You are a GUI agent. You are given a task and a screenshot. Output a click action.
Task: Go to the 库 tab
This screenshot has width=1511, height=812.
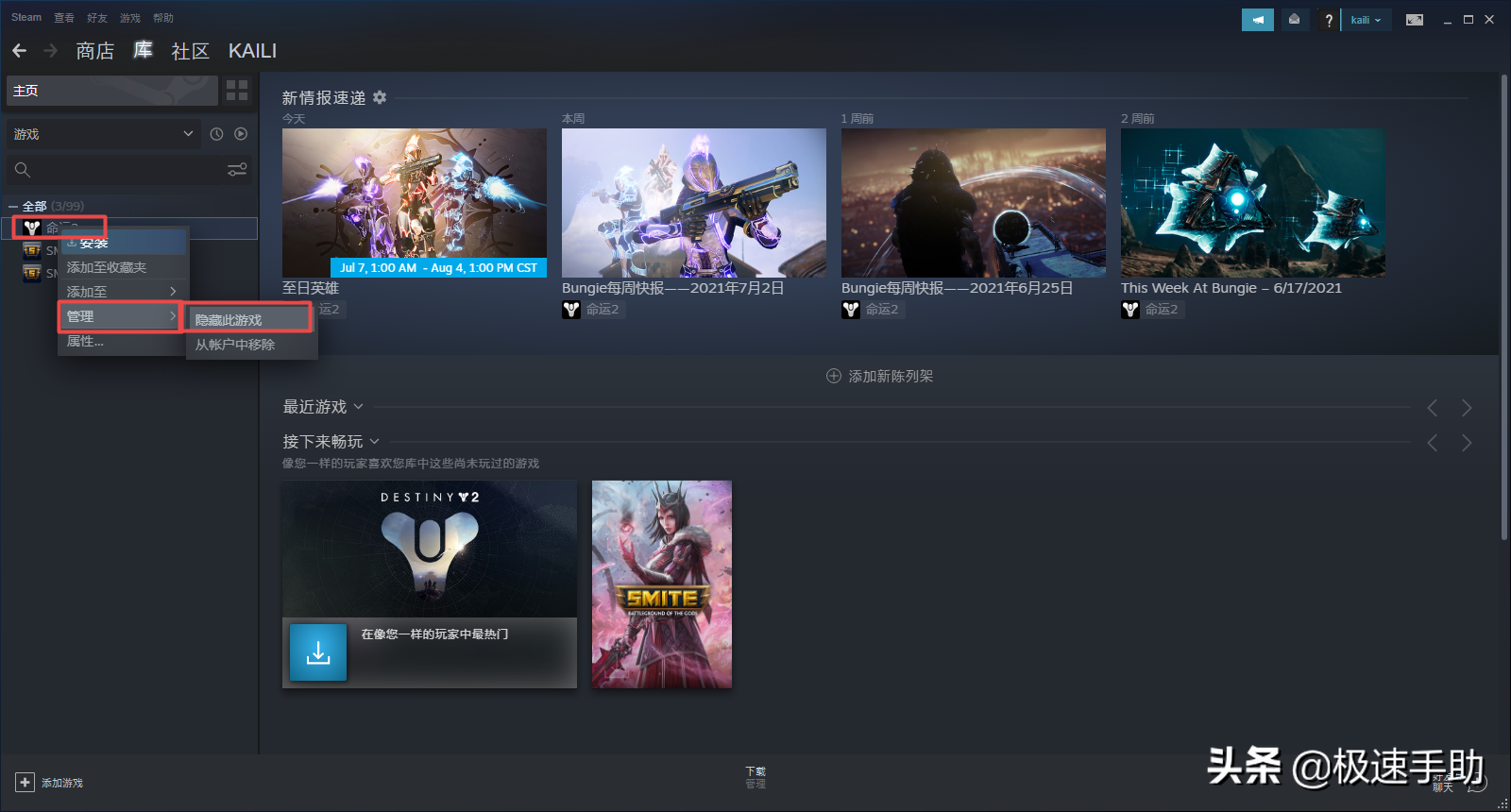pos(143,50)
